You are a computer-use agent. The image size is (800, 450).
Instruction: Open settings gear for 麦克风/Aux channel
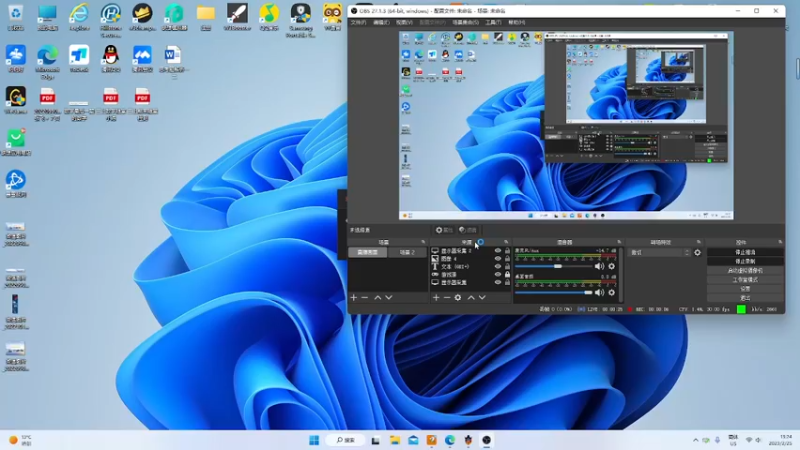point(611,266)
